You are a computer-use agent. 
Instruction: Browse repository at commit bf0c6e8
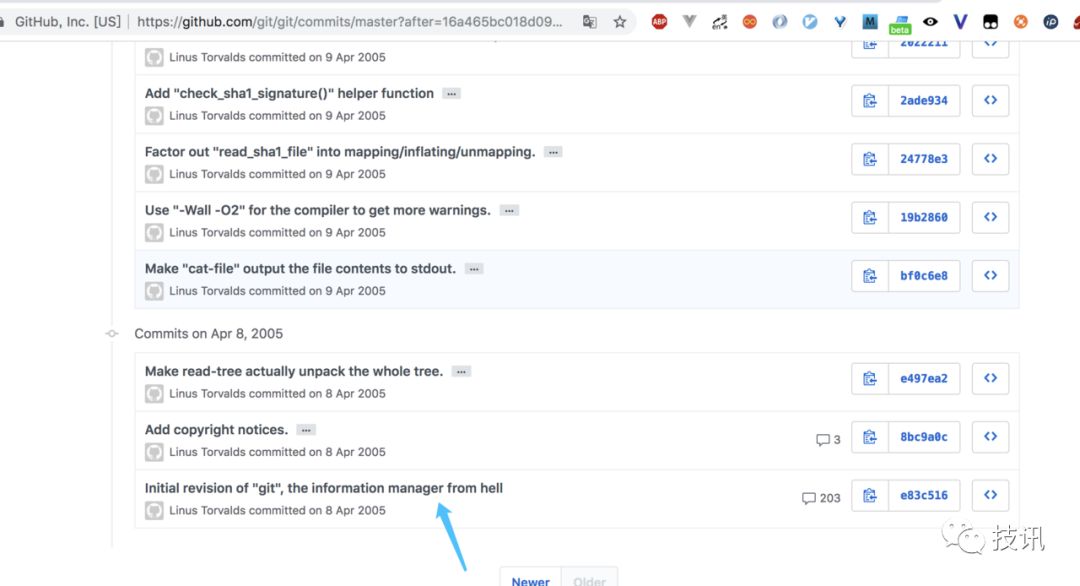[990, 276]
